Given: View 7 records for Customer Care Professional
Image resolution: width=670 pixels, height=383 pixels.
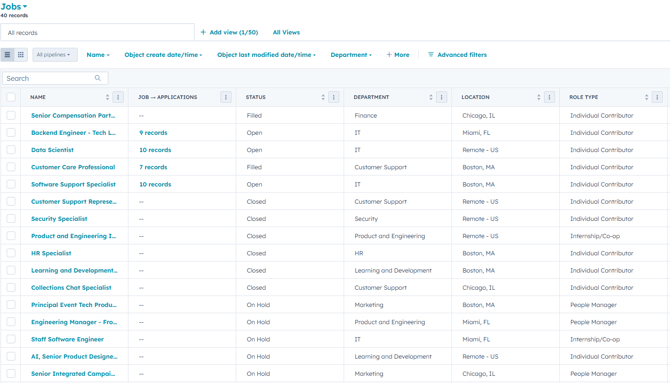Looking at the screenshot, I should [x=153, y=167].
